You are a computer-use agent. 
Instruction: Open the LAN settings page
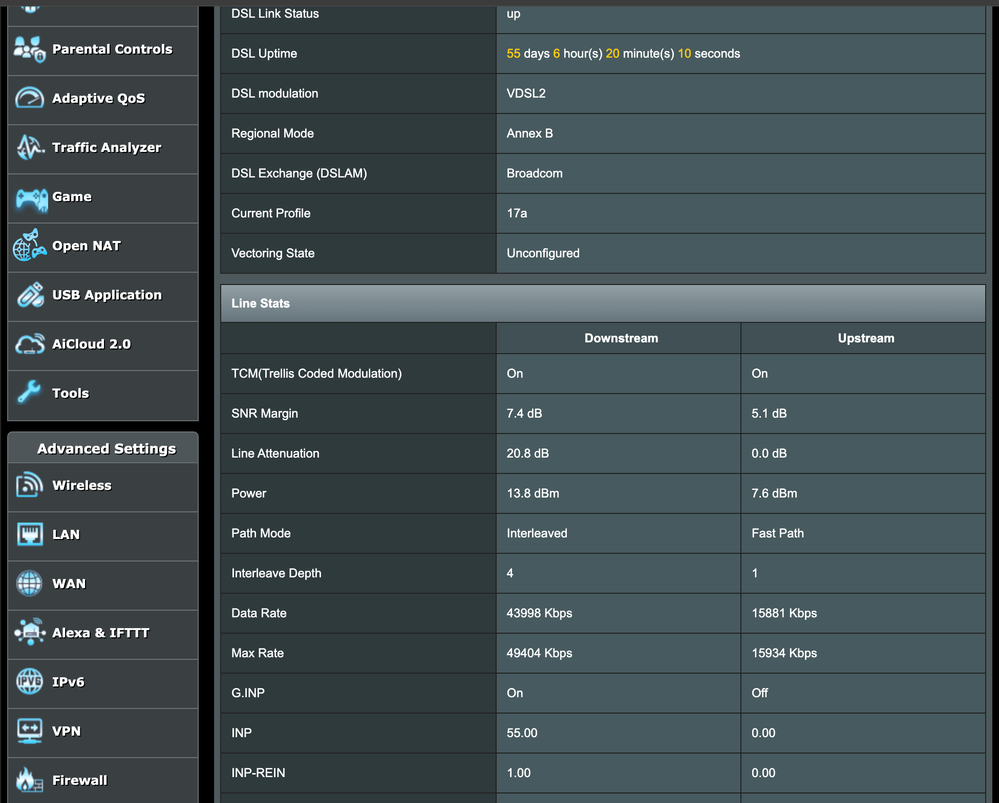[66, 535]
